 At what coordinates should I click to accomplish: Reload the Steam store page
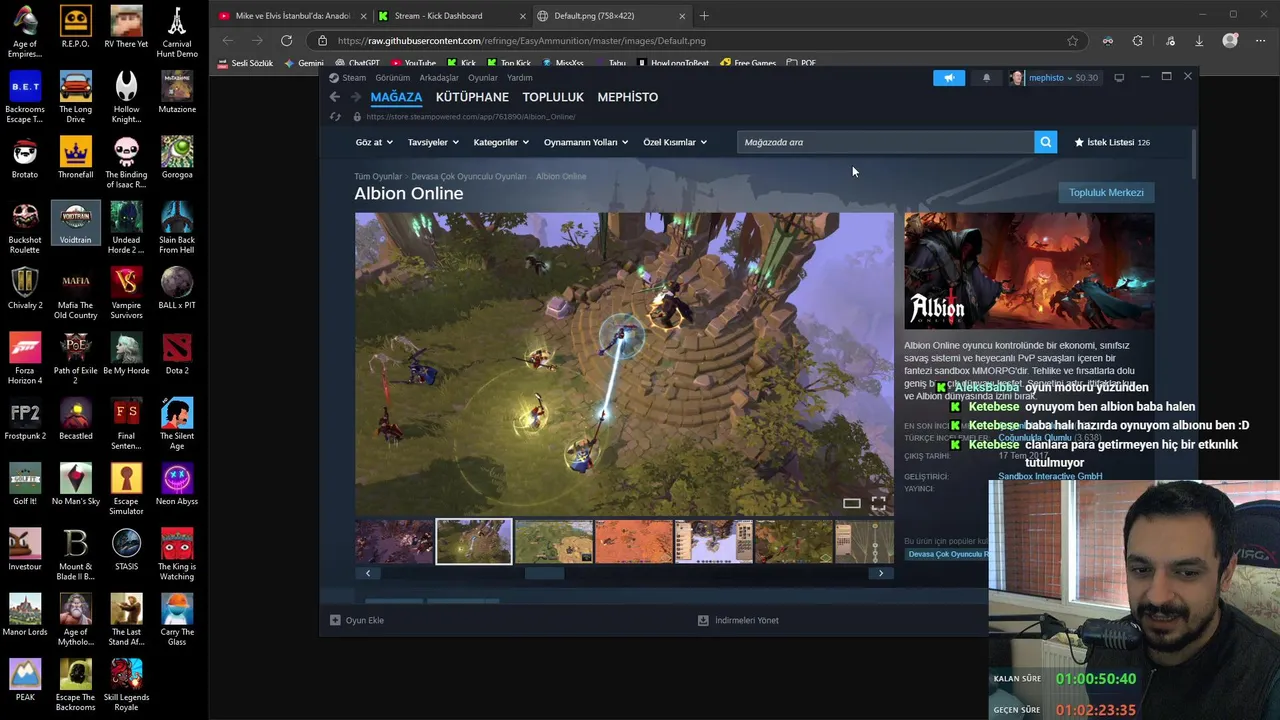pyautogui.click(x=335, y=117)
